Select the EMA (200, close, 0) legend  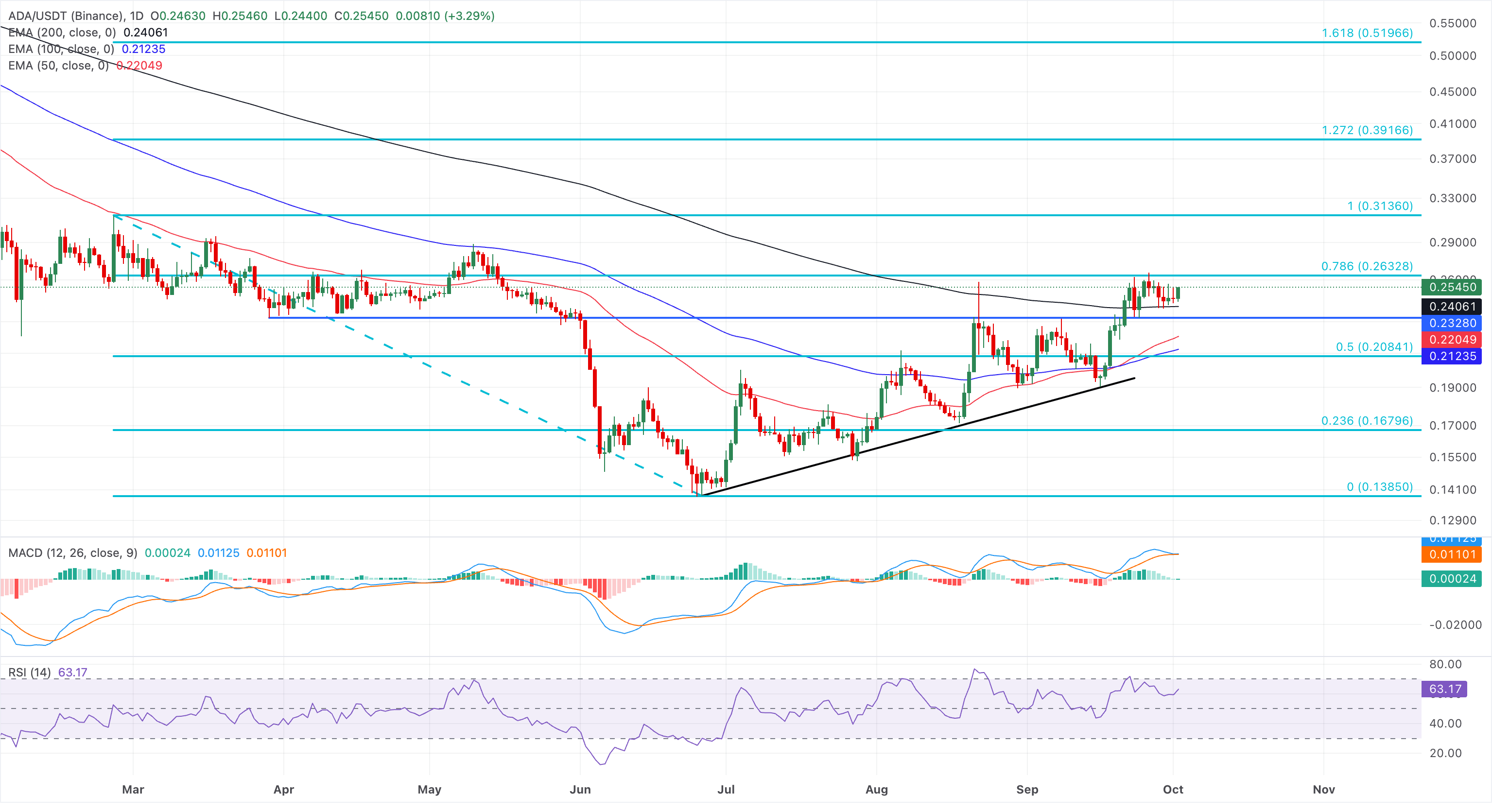tap(62, 33)
